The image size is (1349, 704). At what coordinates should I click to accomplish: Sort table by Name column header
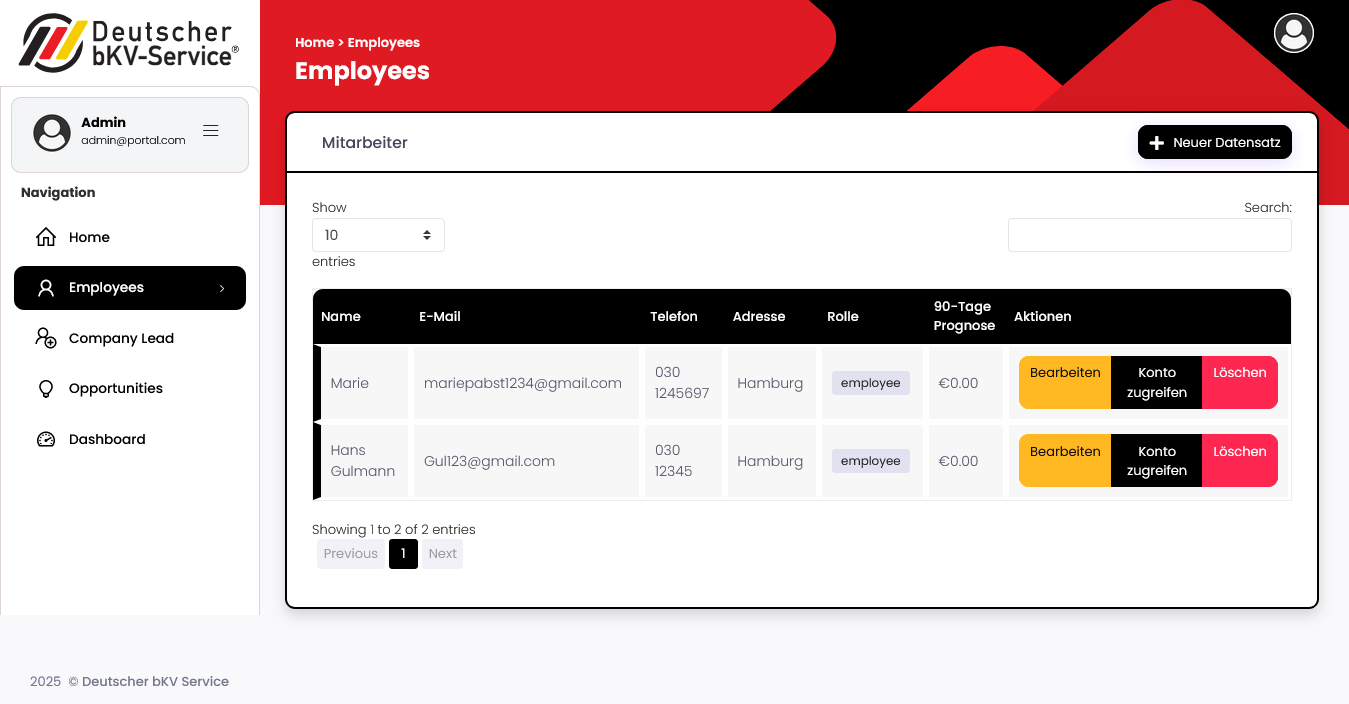click(341, 316)
